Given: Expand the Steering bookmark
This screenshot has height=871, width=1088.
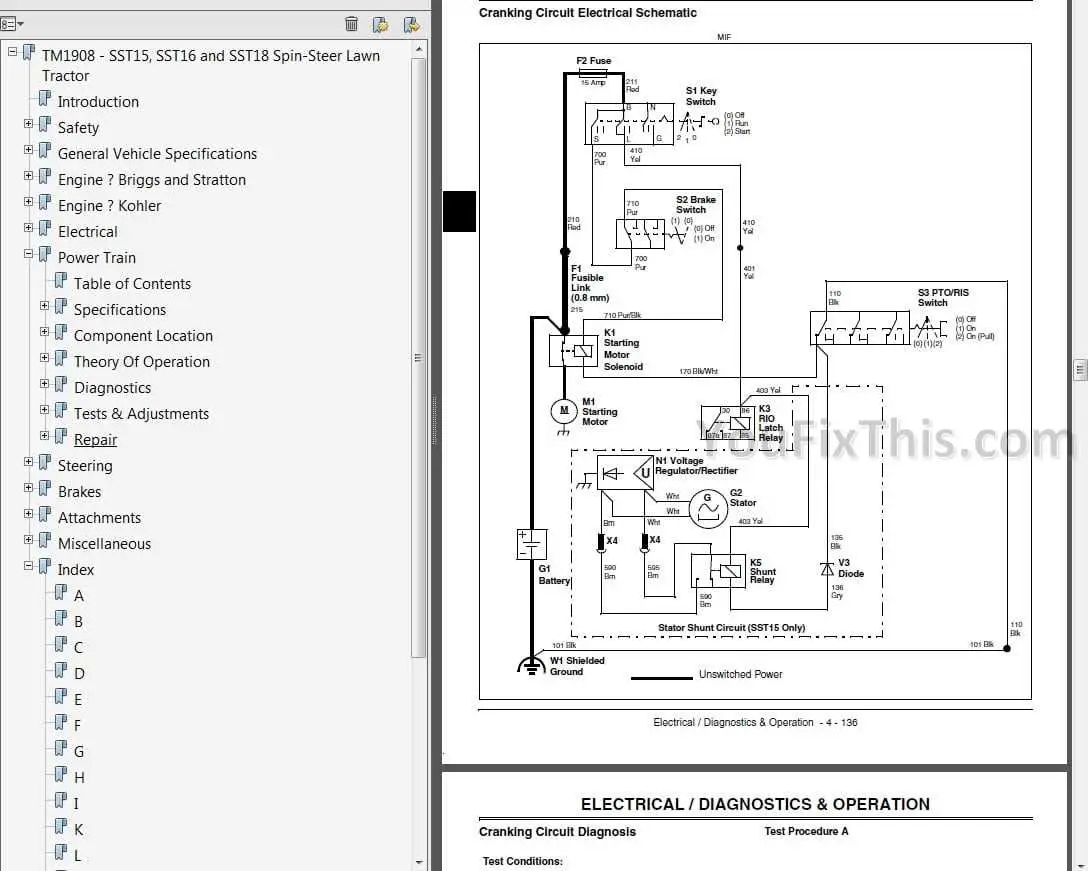Looking at the screenshot, I should [x=28, y=462].
